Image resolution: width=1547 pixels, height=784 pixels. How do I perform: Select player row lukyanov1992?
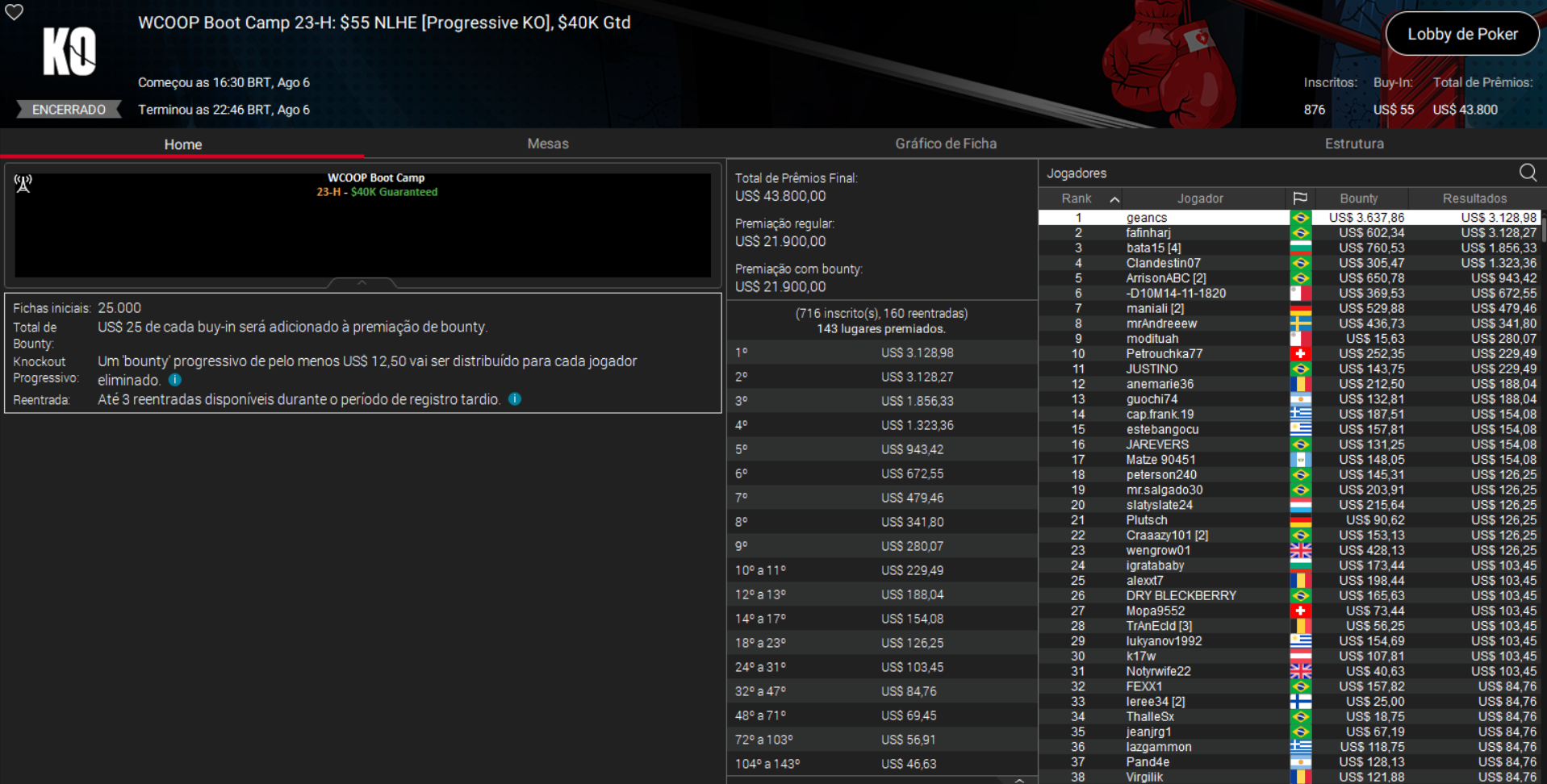point(1290,641)
